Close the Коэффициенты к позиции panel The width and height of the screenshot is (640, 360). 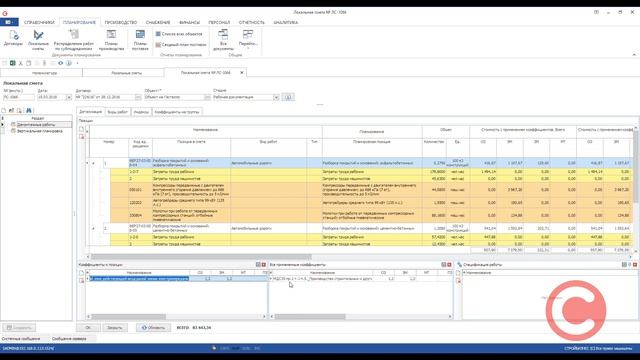tap(264, 265)
